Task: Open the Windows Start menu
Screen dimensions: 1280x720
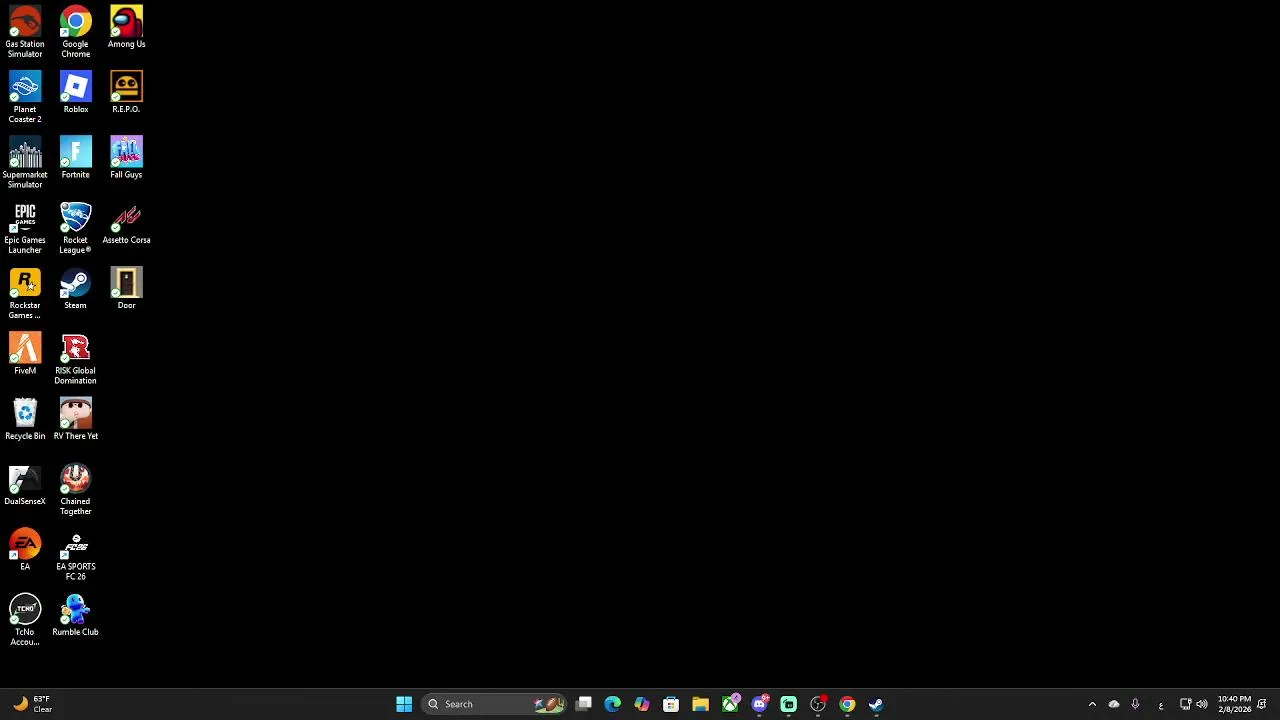Action: tap(404, 704)
